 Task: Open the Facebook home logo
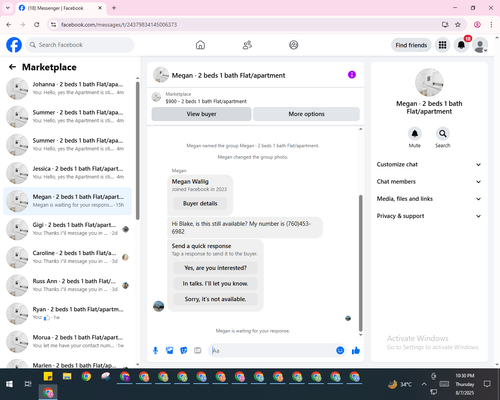(14, 45)
